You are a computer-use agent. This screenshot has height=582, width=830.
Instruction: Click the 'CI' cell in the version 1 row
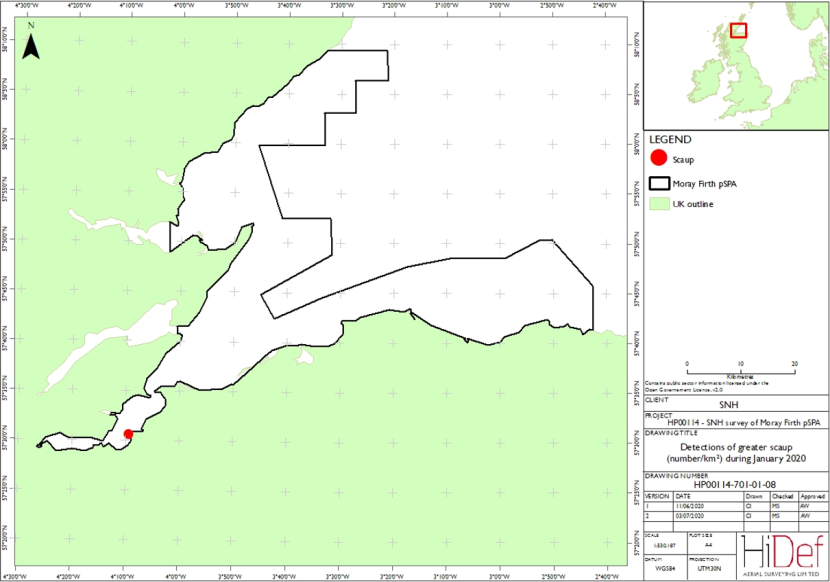coord(748,506)
